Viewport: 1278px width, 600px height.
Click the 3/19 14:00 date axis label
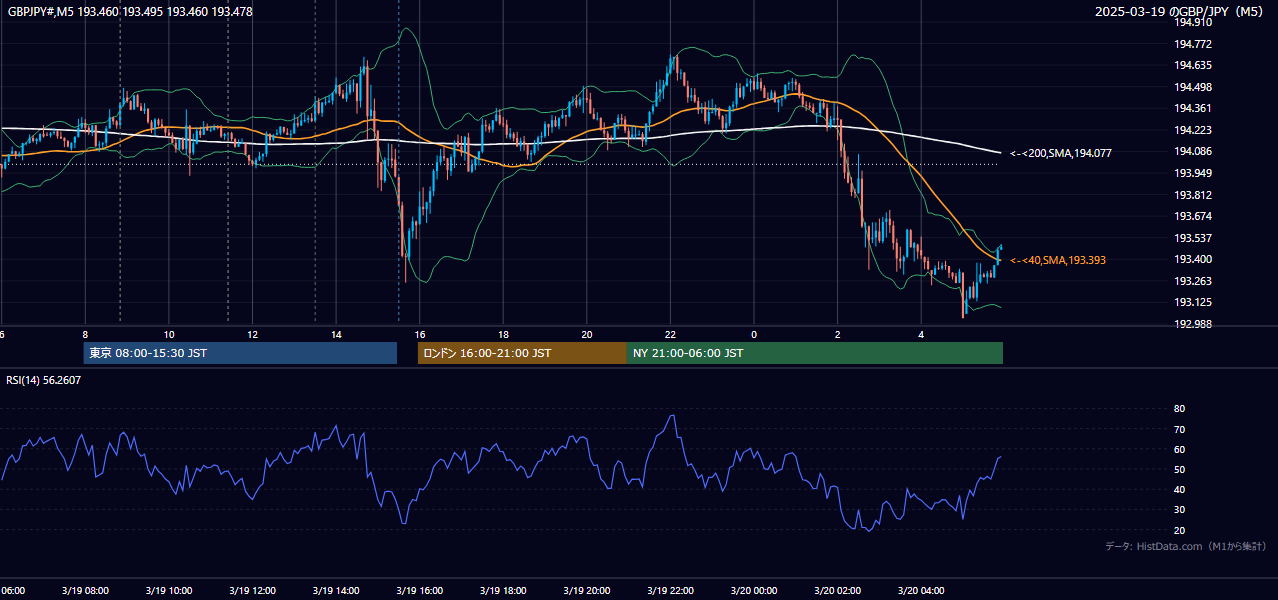pyautogui.click(x=335, y=591)
